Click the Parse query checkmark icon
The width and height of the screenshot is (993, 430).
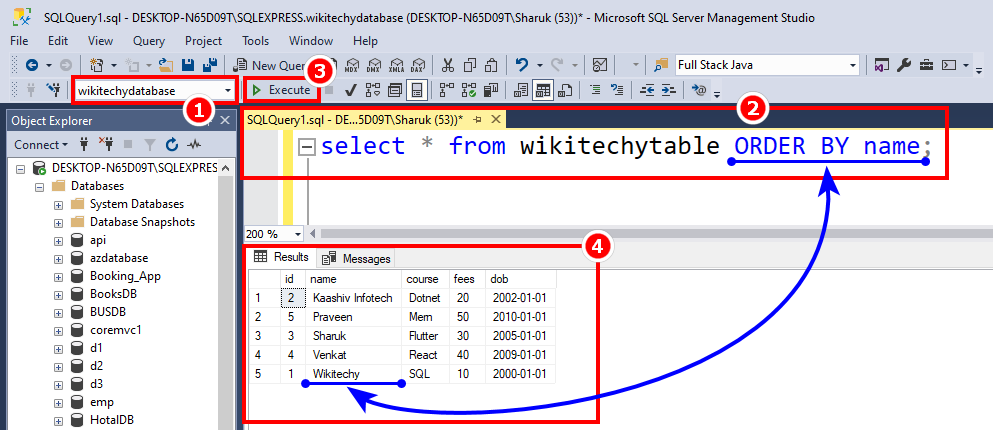coord(351,90)
